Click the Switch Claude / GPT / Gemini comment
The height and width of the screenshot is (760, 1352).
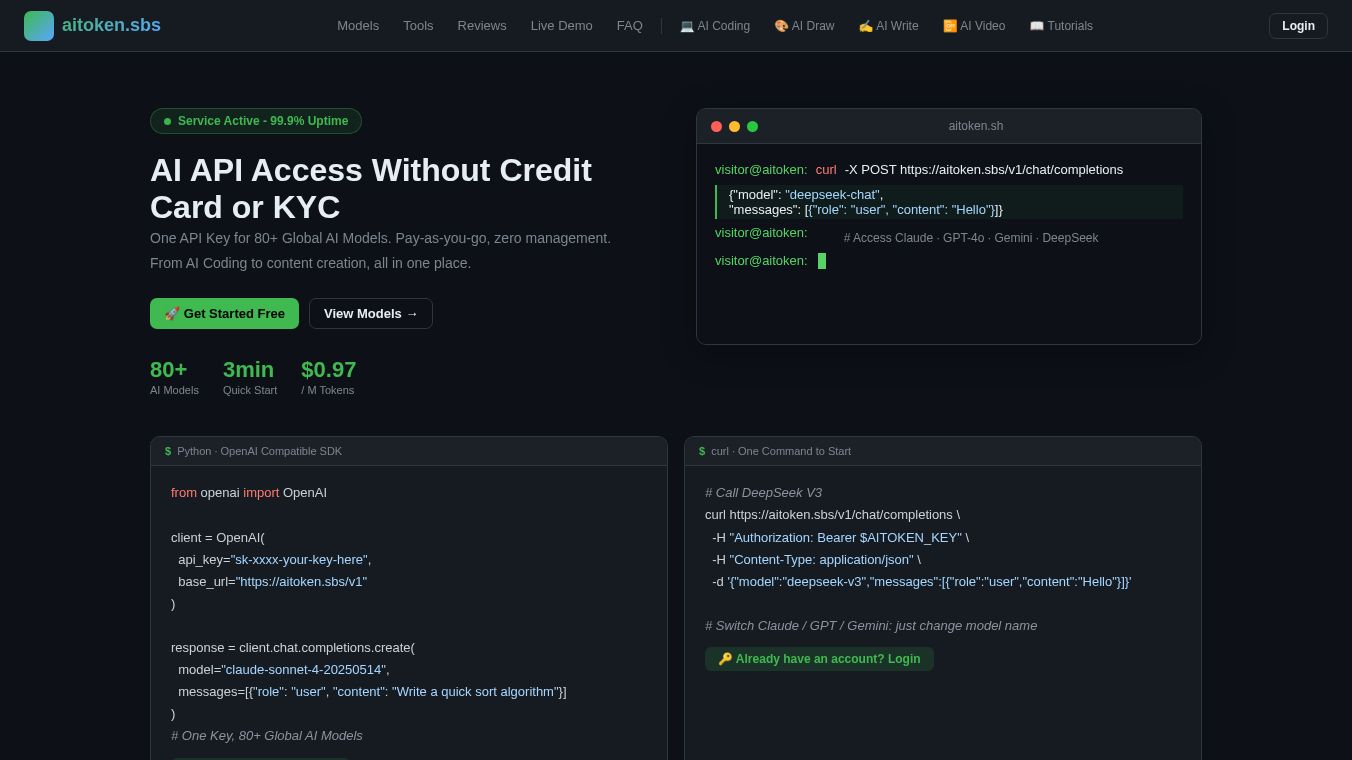871,625
